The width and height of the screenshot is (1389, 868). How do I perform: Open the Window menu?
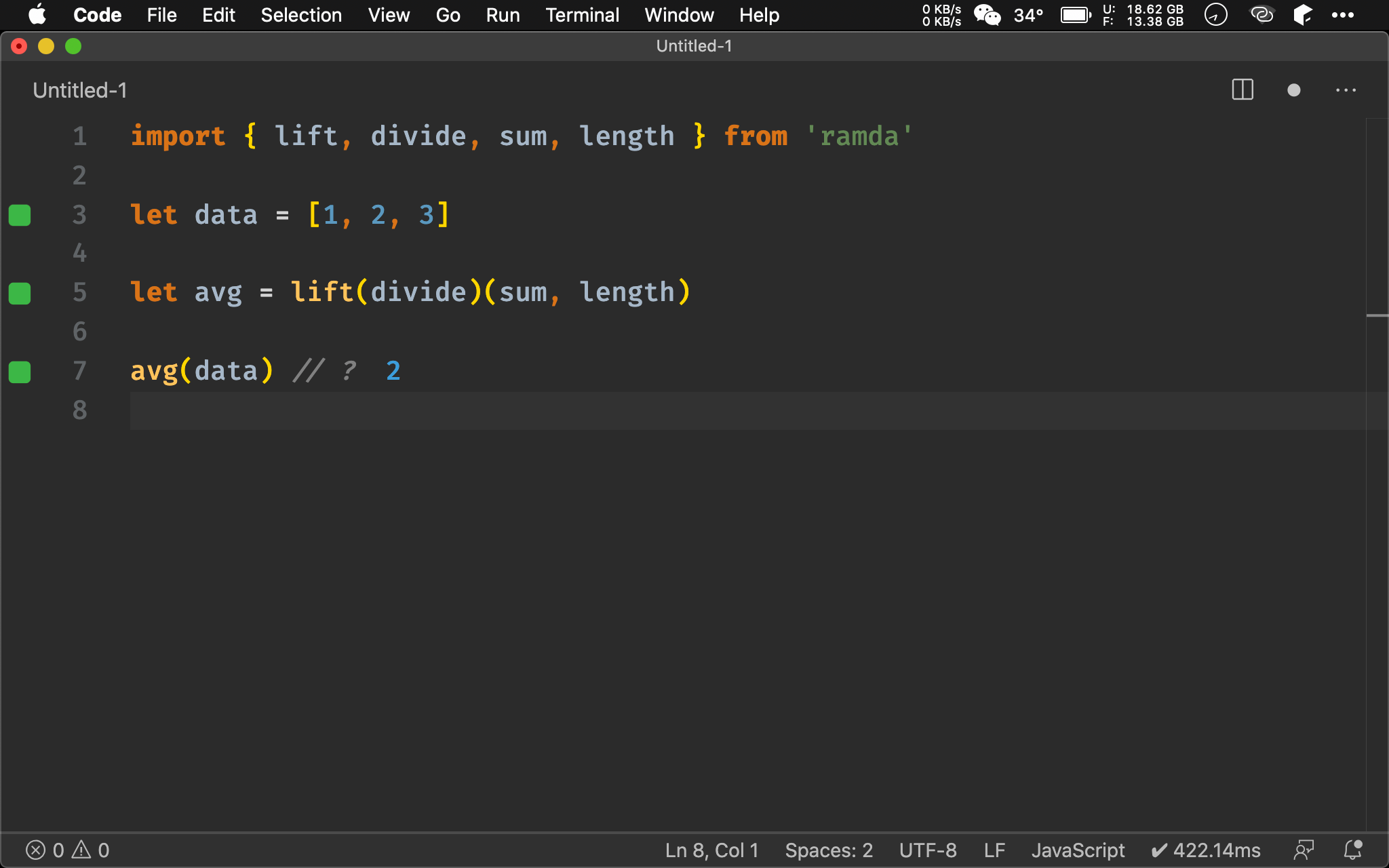click(x=679, y=15)
